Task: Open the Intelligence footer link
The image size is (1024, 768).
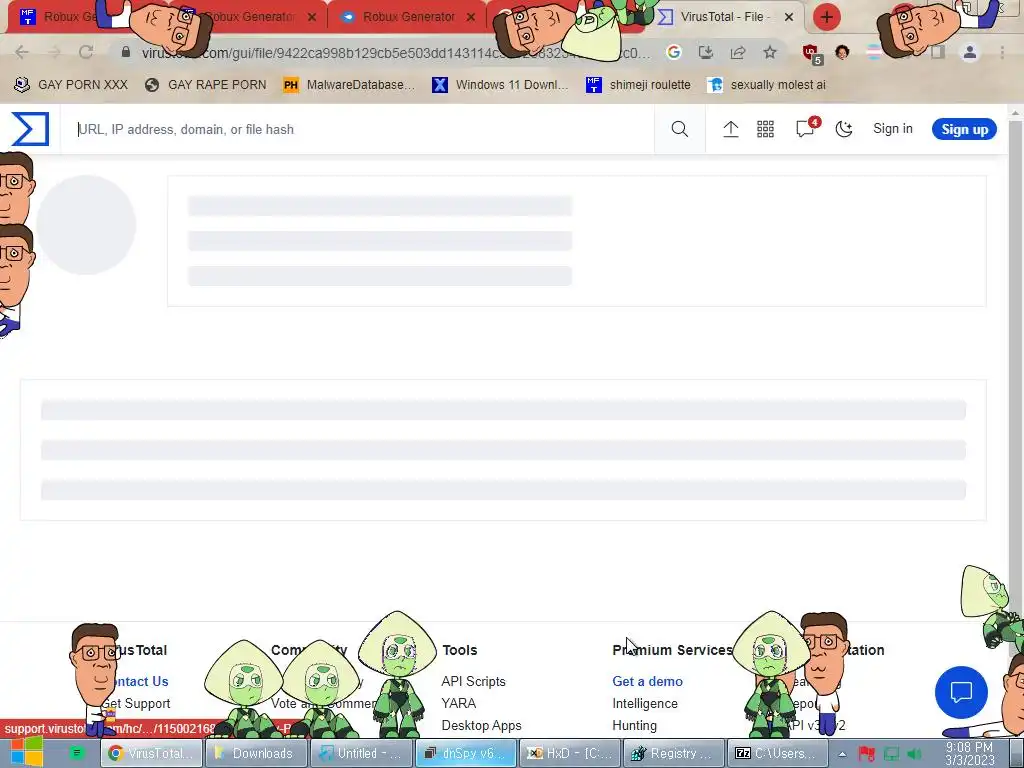Action: point(645,703)
